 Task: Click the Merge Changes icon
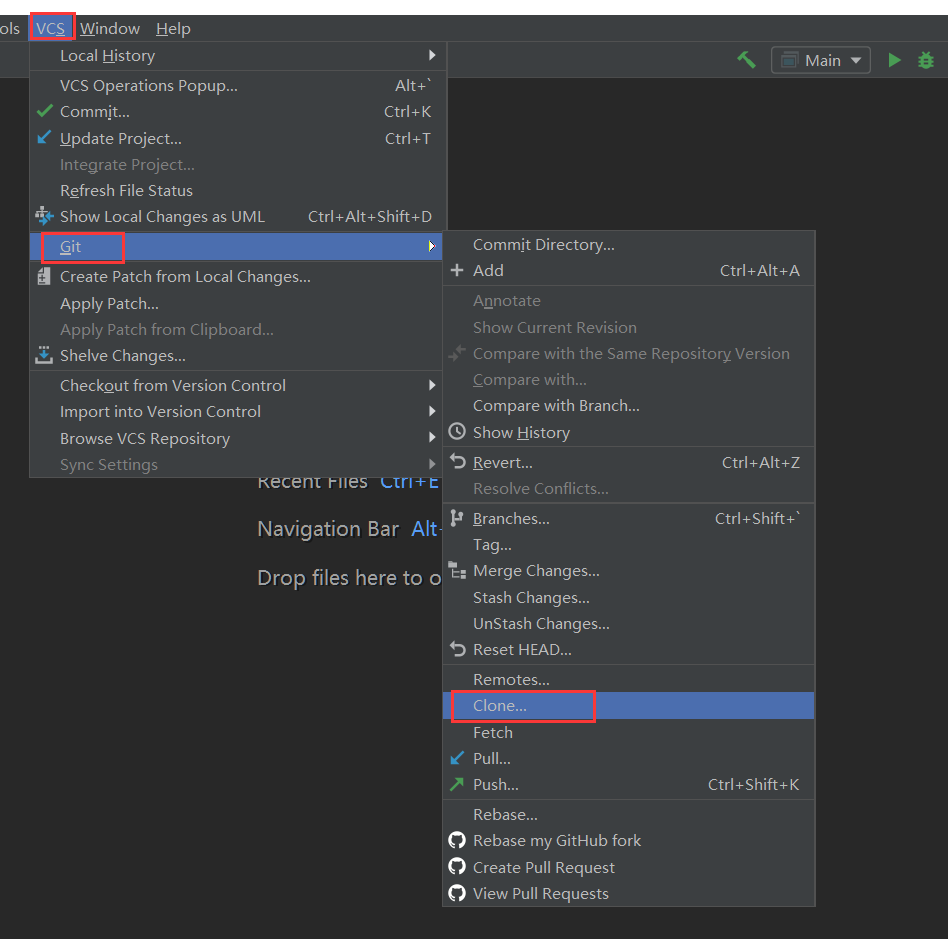[458, 570]
